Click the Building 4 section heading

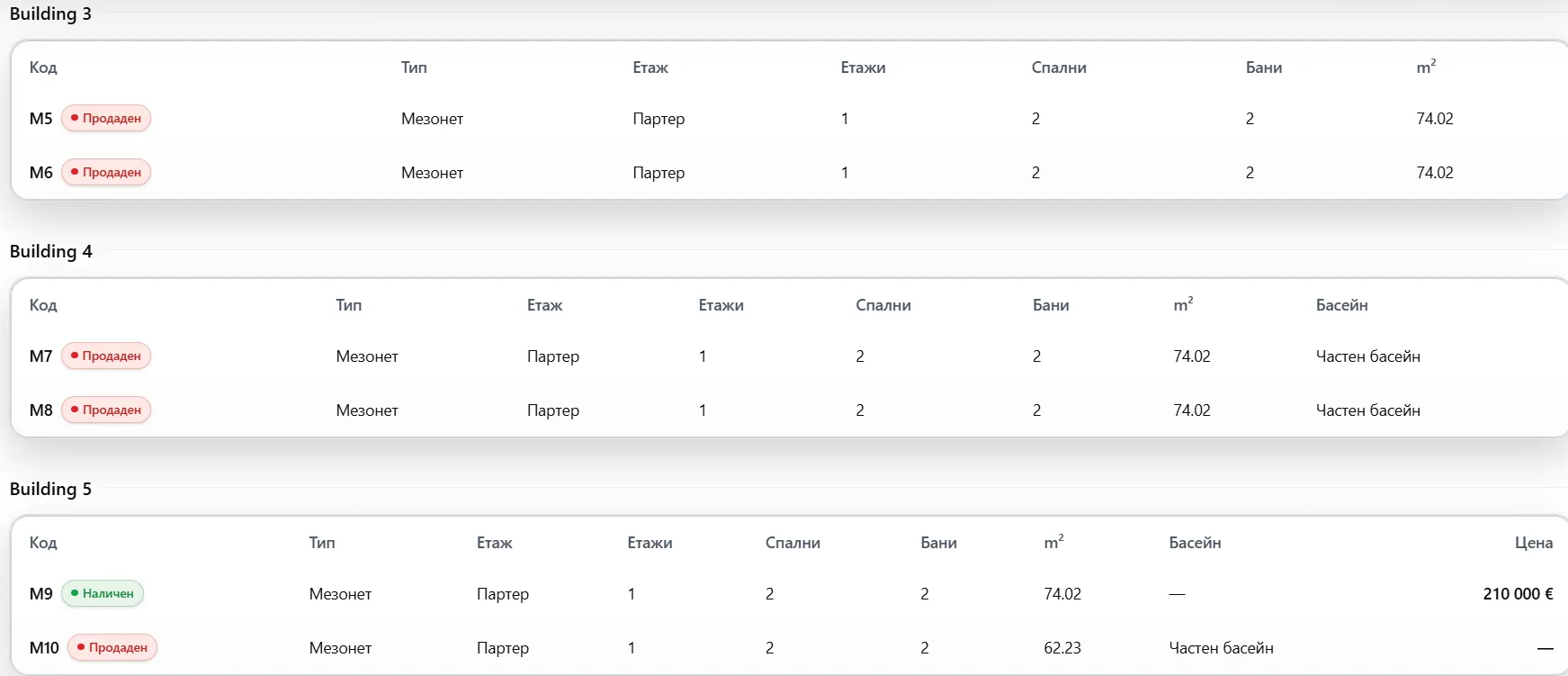tap(50, 251)
